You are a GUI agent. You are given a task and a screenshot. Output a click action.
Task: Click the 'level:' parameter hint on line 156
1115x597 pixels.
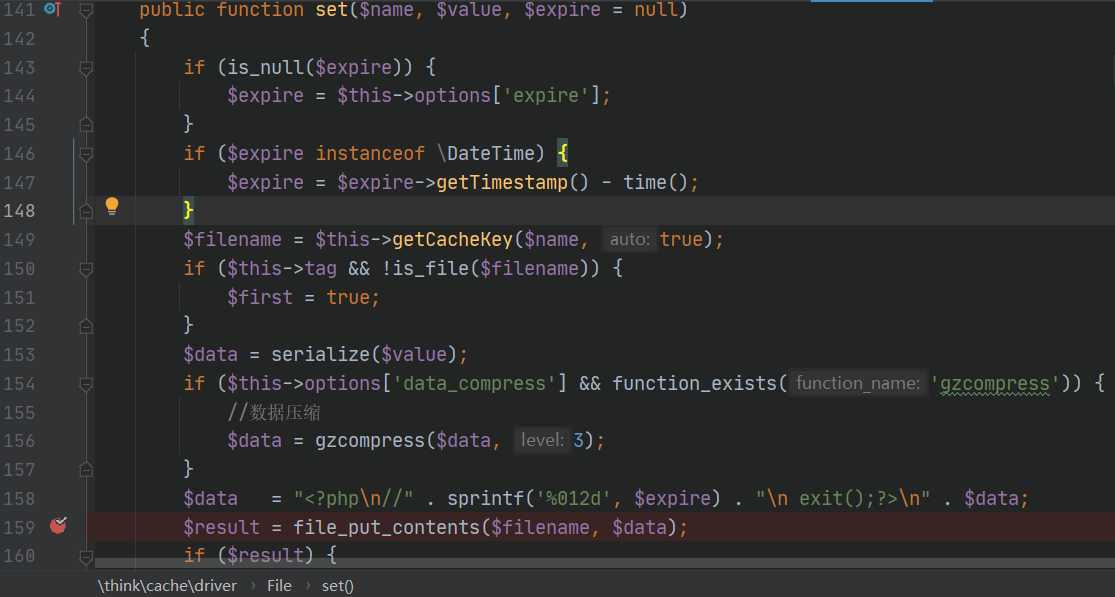coord(543,441)
